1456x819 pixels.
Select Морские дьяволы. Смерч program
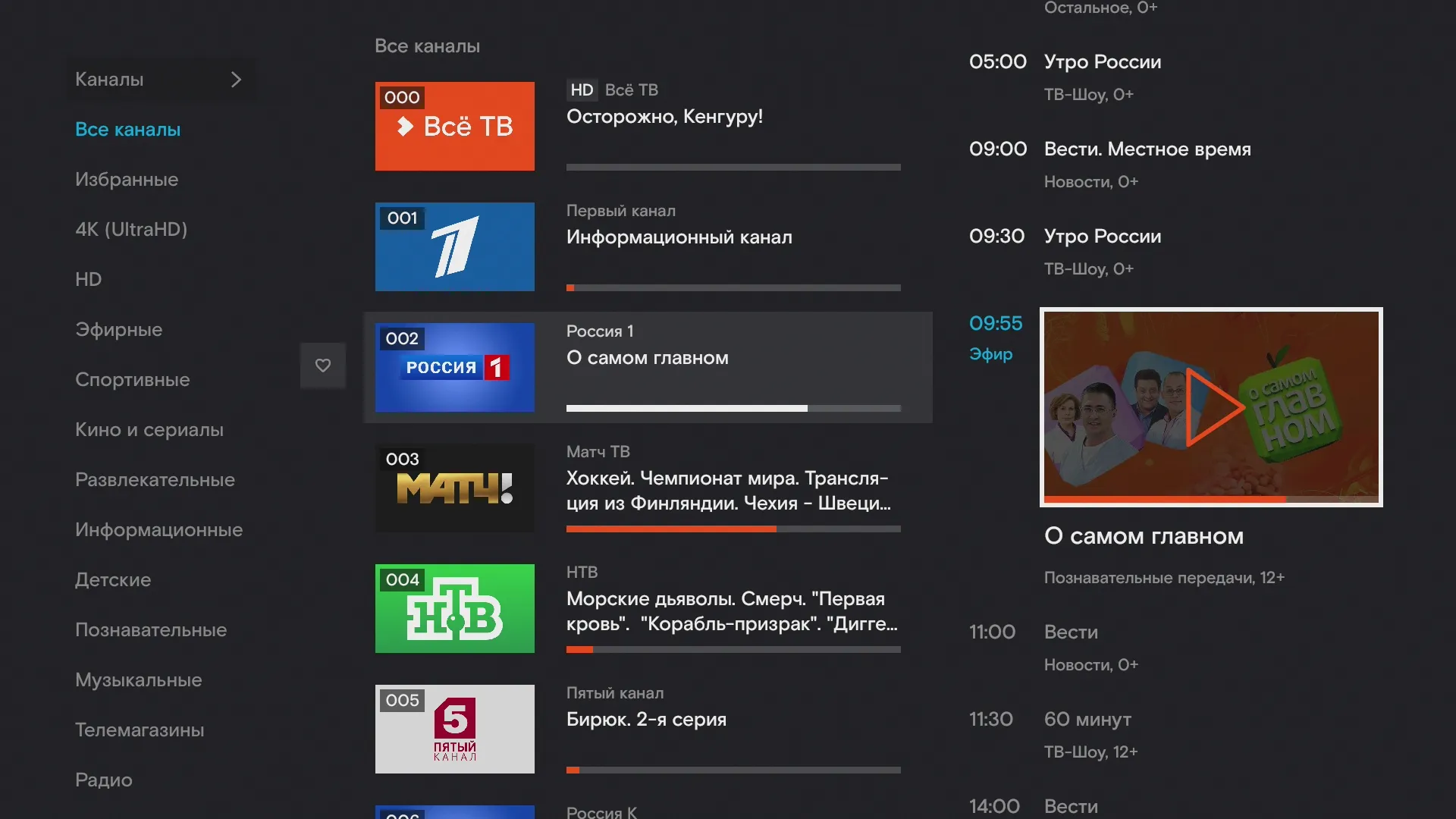[732, 611]
